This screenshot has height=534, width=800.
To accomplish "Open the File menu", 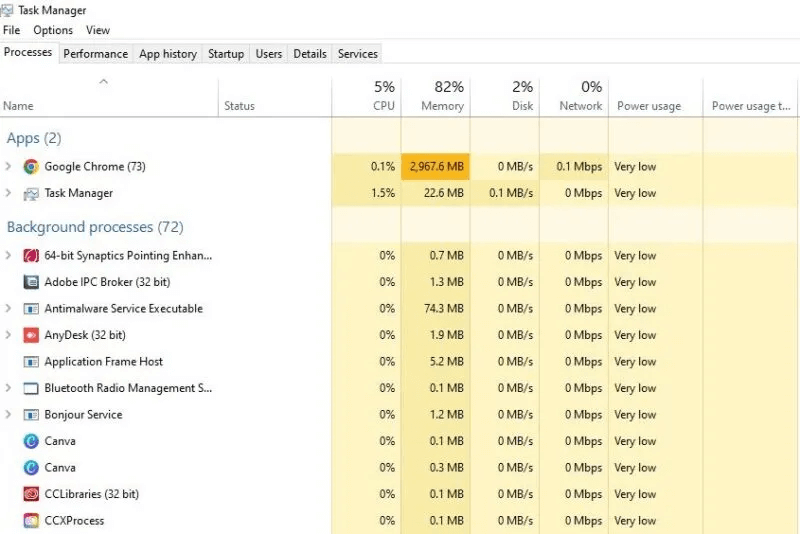I will pos(11,30).
